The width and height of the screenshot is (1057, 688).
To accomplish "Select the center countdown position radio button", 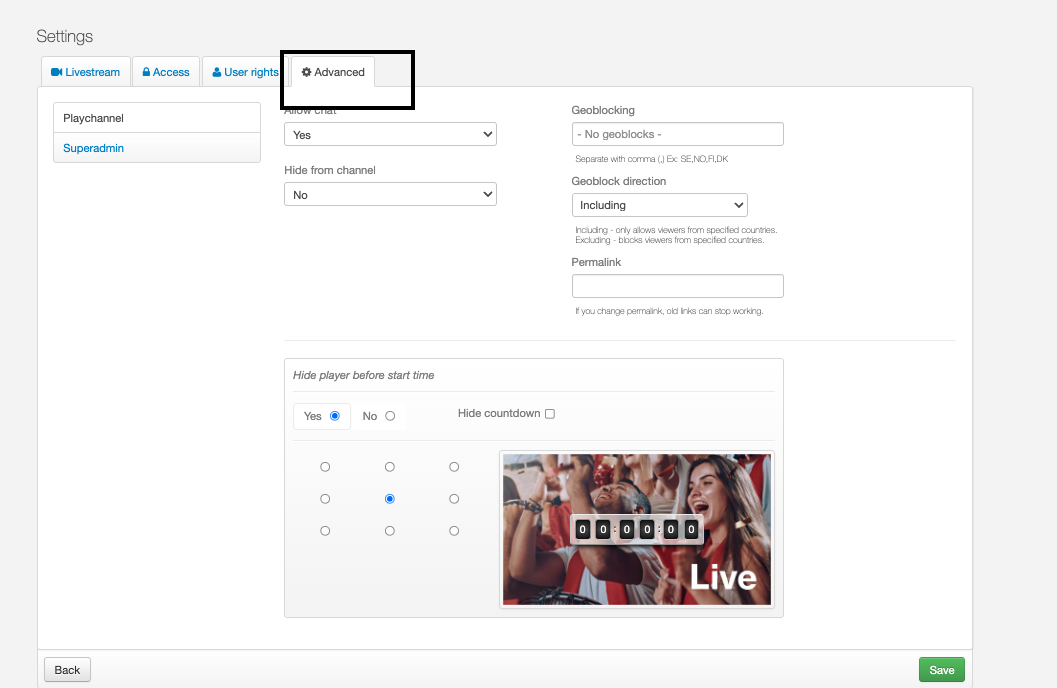I will pyautogui.click(x=390, y=499).
